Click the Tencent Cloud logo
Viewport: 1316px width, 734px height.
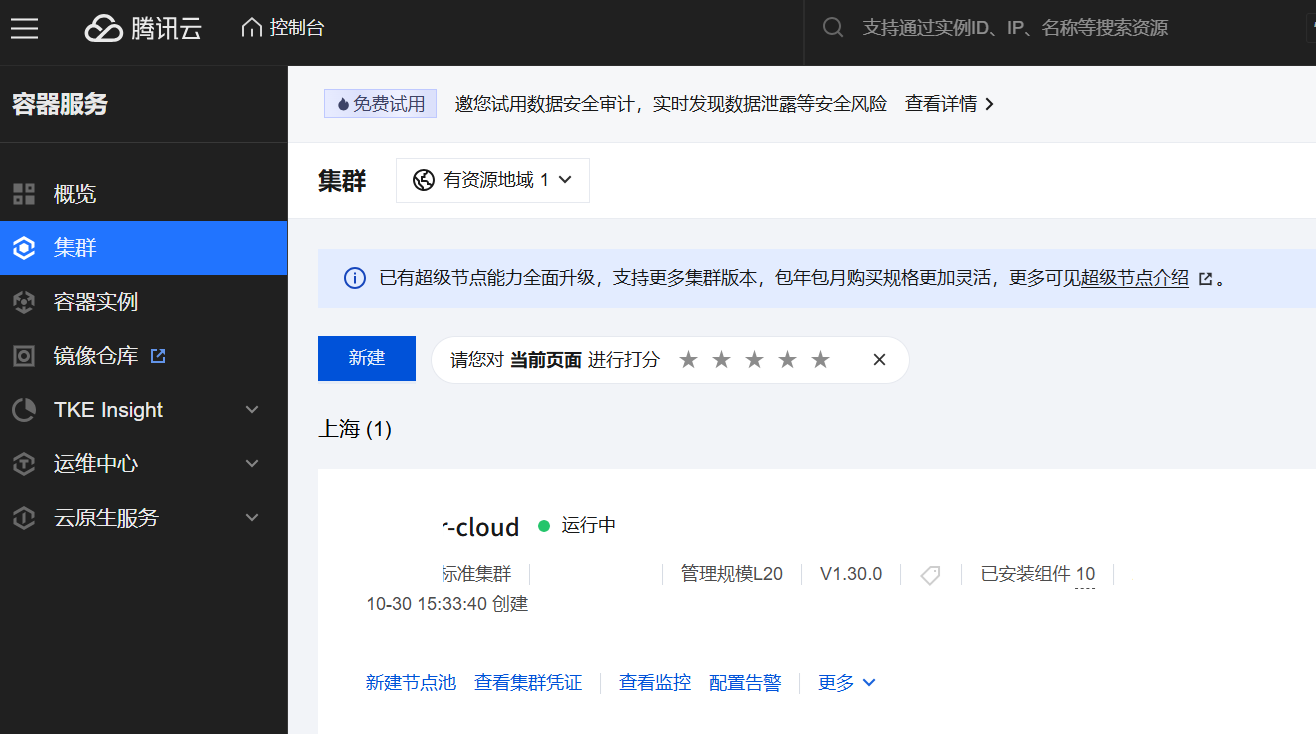click(x=143, y=28)
